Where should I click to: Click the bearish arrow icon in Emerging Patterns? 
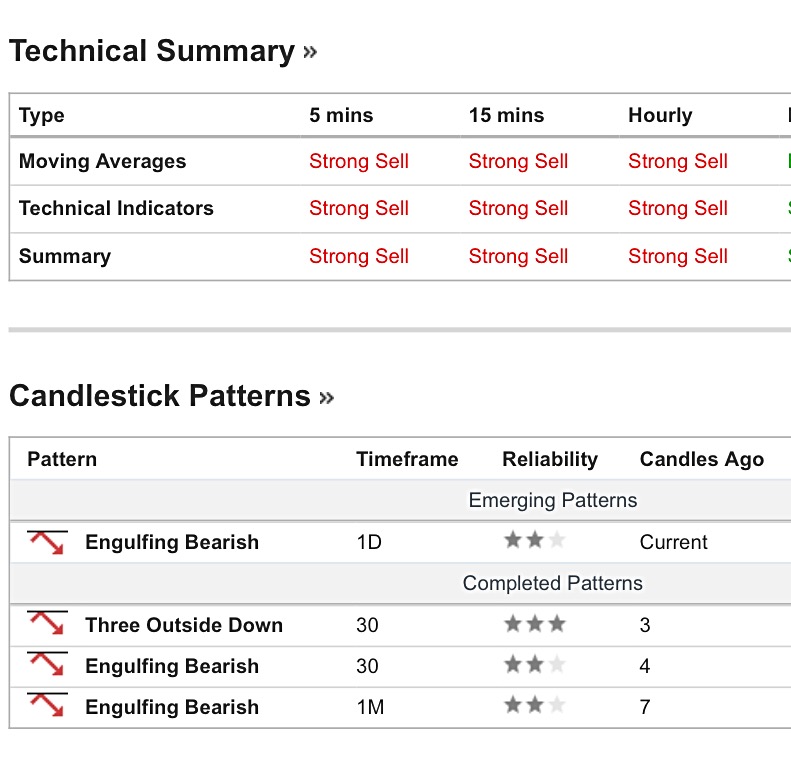pos(46,543)
